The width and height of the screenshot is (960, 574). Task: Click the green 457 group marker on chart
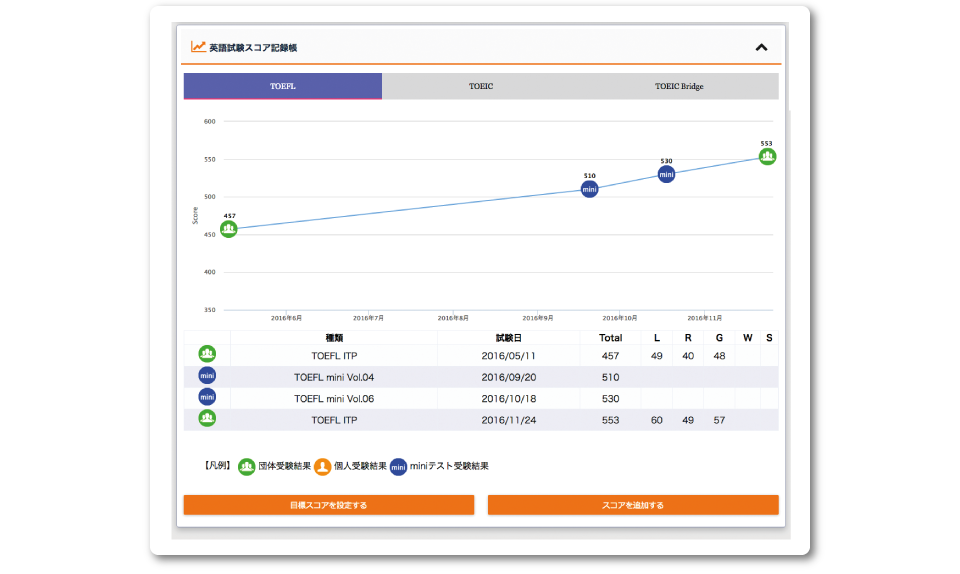[229, 229]
